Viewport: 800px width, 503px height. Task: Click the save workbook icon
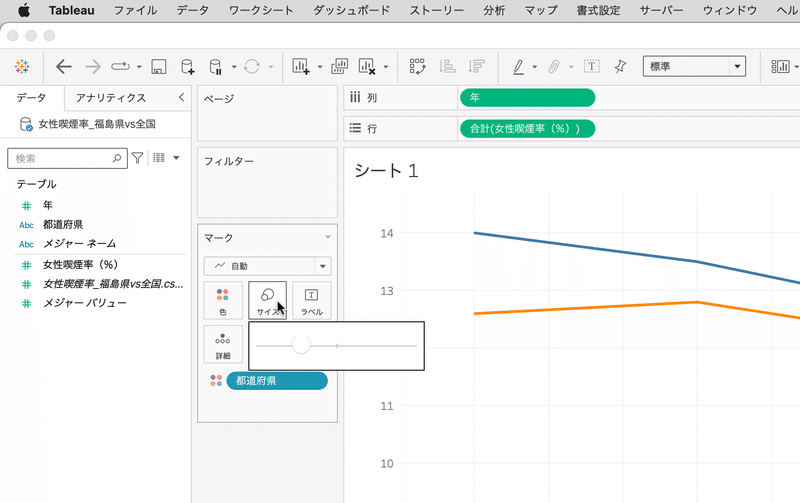(159, 66)
